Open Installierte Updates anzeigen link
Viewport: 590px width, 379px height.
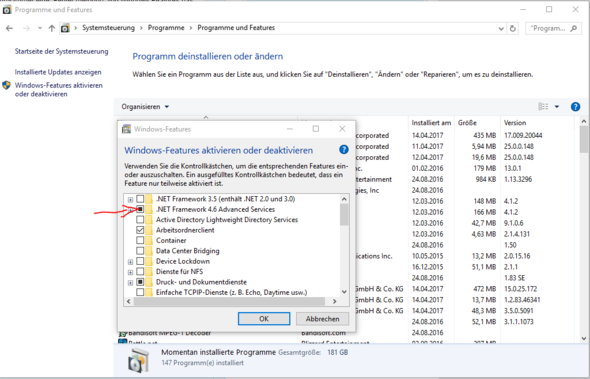58,72
